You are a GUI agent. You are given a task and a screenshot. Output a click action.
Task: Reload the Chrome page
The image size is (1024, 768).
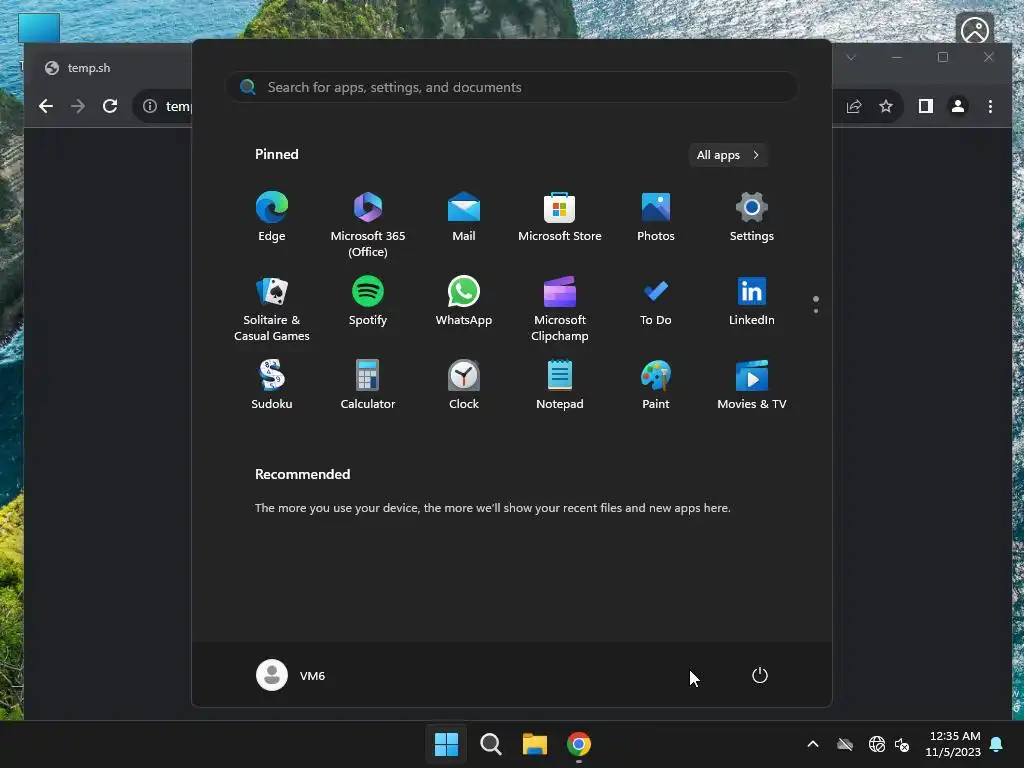[x=110, y=106]
